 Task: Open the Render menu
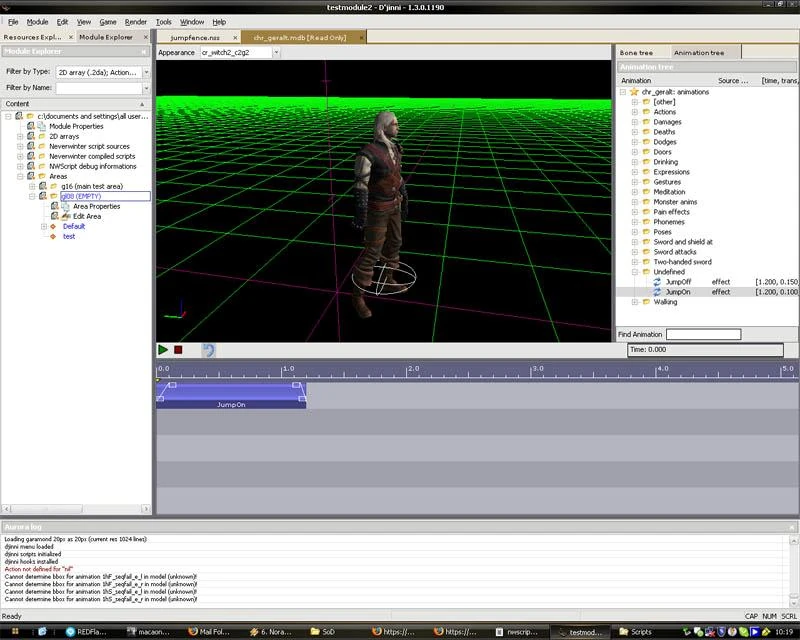point(135,21)
